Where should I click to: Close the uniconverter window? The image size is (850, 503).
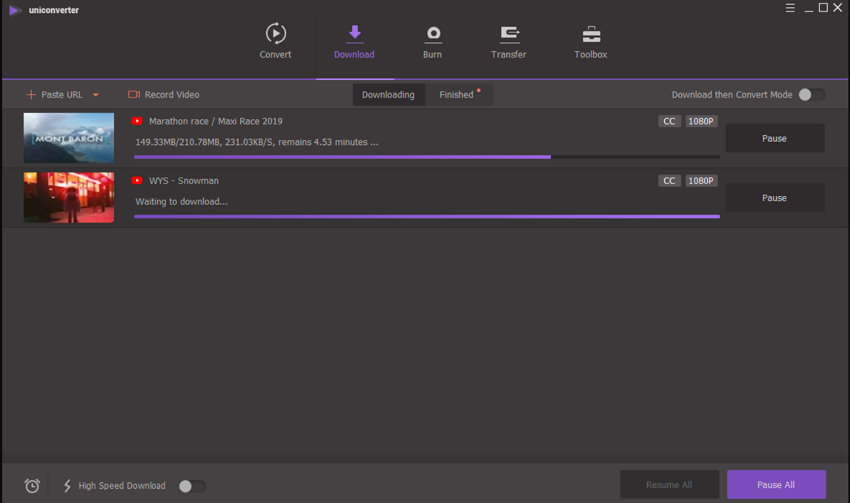[x=838, y=8]
